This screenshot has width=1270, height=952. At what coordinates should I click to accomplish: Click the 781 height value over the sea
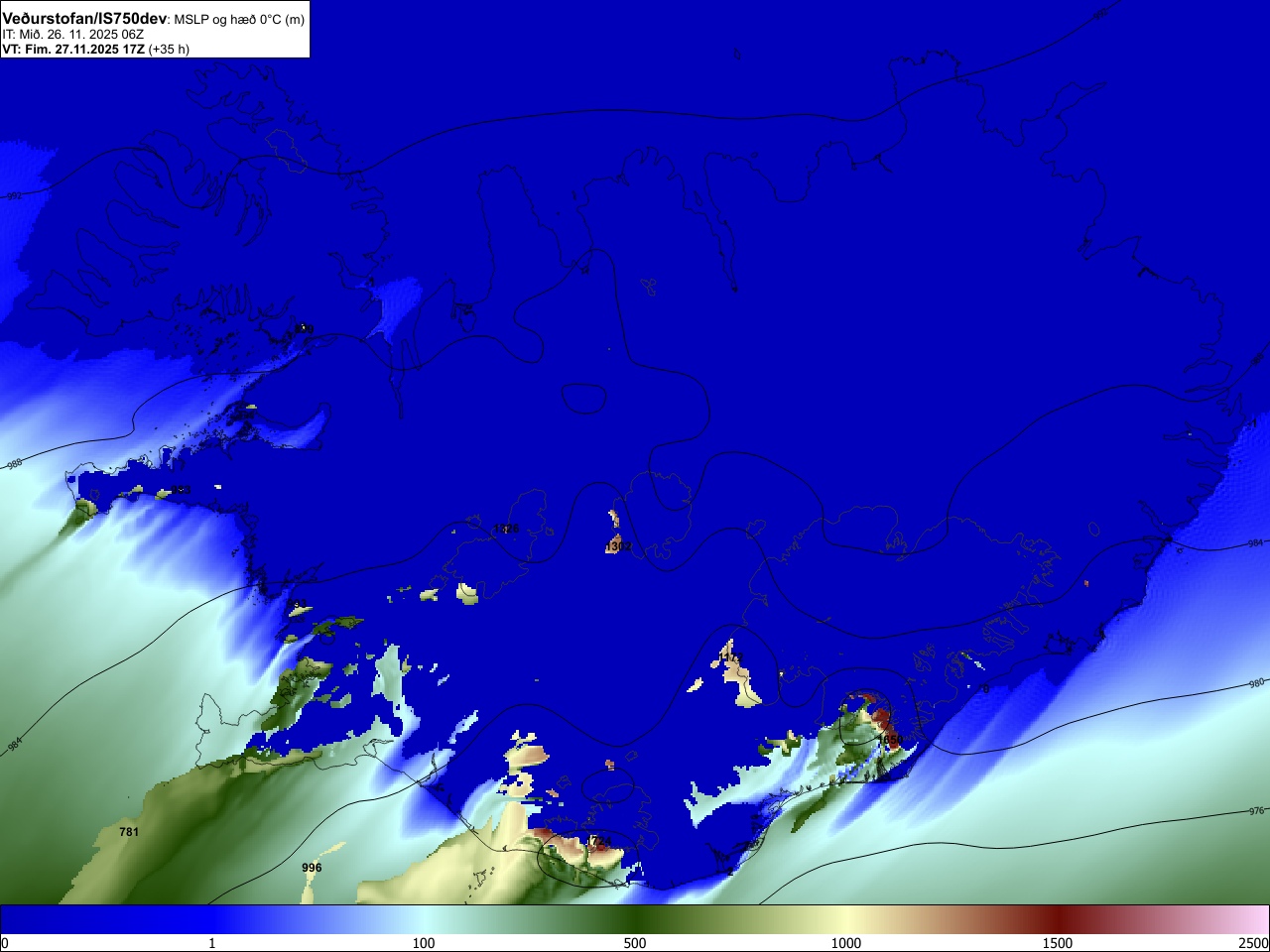click(x=129, y=832)
